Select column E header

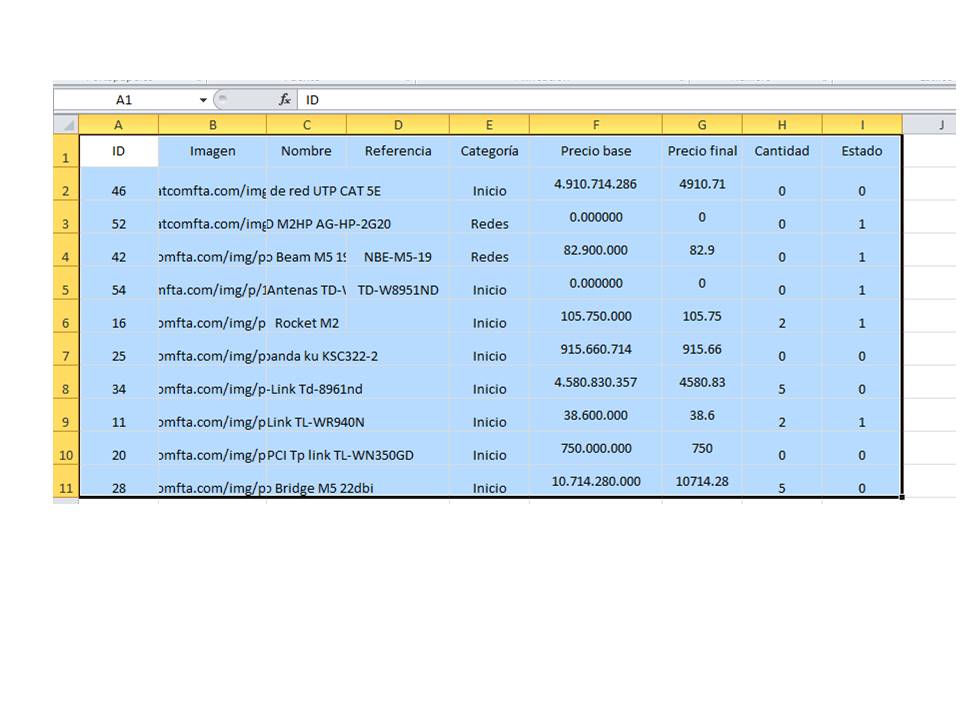pyautogui.click(x=489, y=125)
